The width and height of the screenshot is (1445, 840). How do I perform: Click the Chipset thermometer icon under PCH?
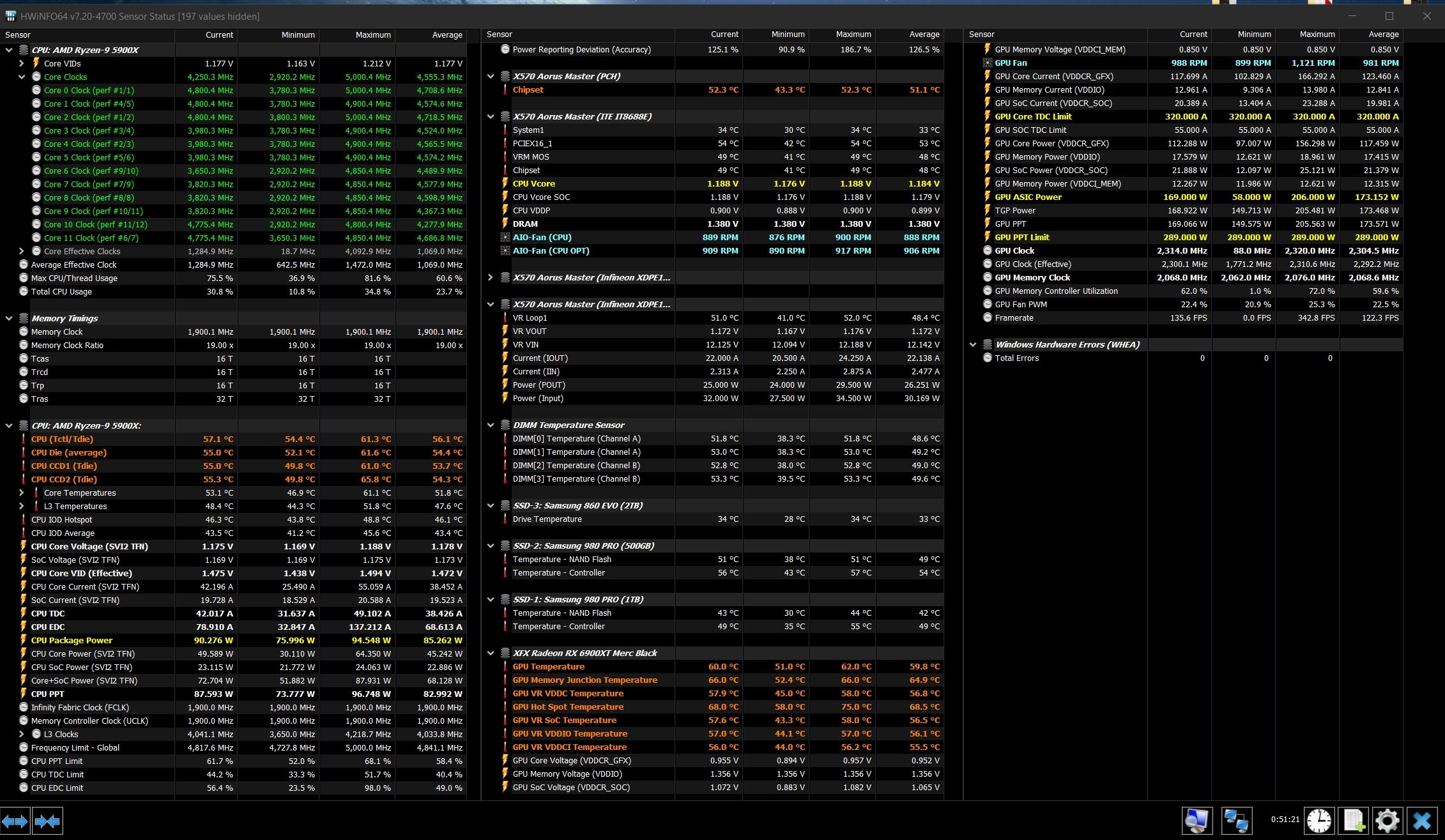(x=505, y=89)
